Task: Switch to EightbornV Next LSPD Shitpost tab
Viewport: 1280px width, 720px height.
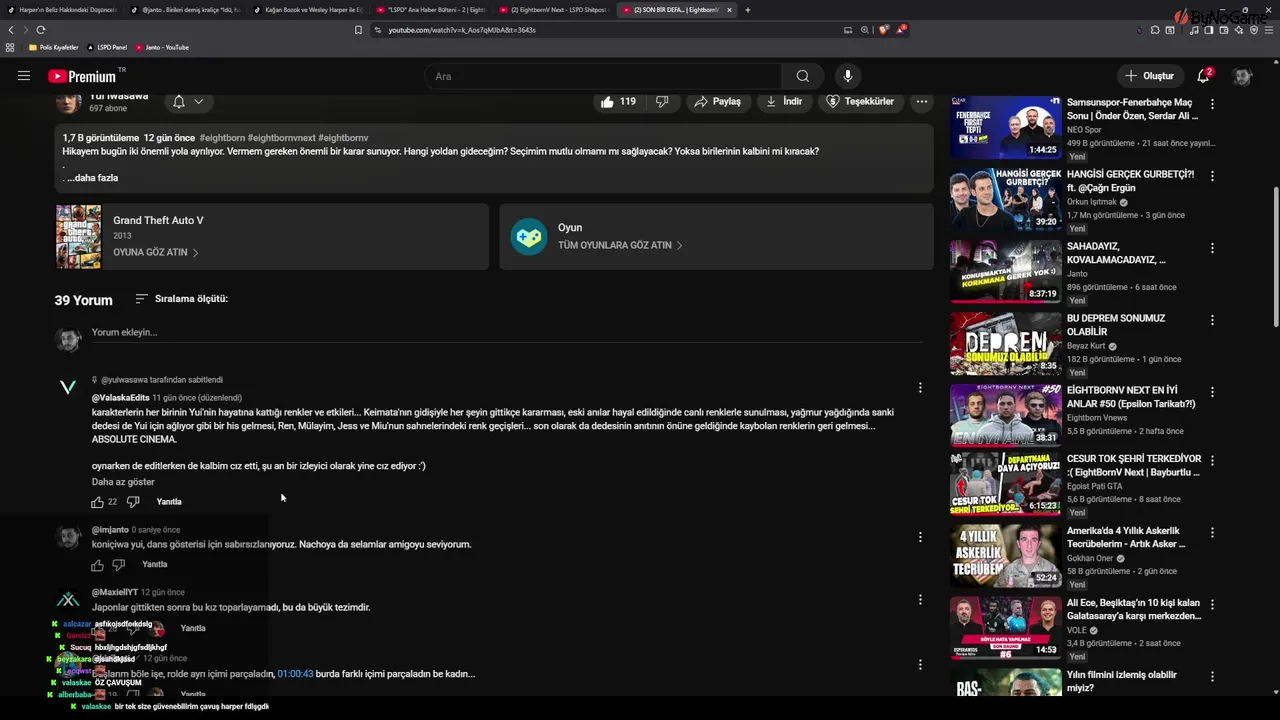Action: click(x=553, y=10)
